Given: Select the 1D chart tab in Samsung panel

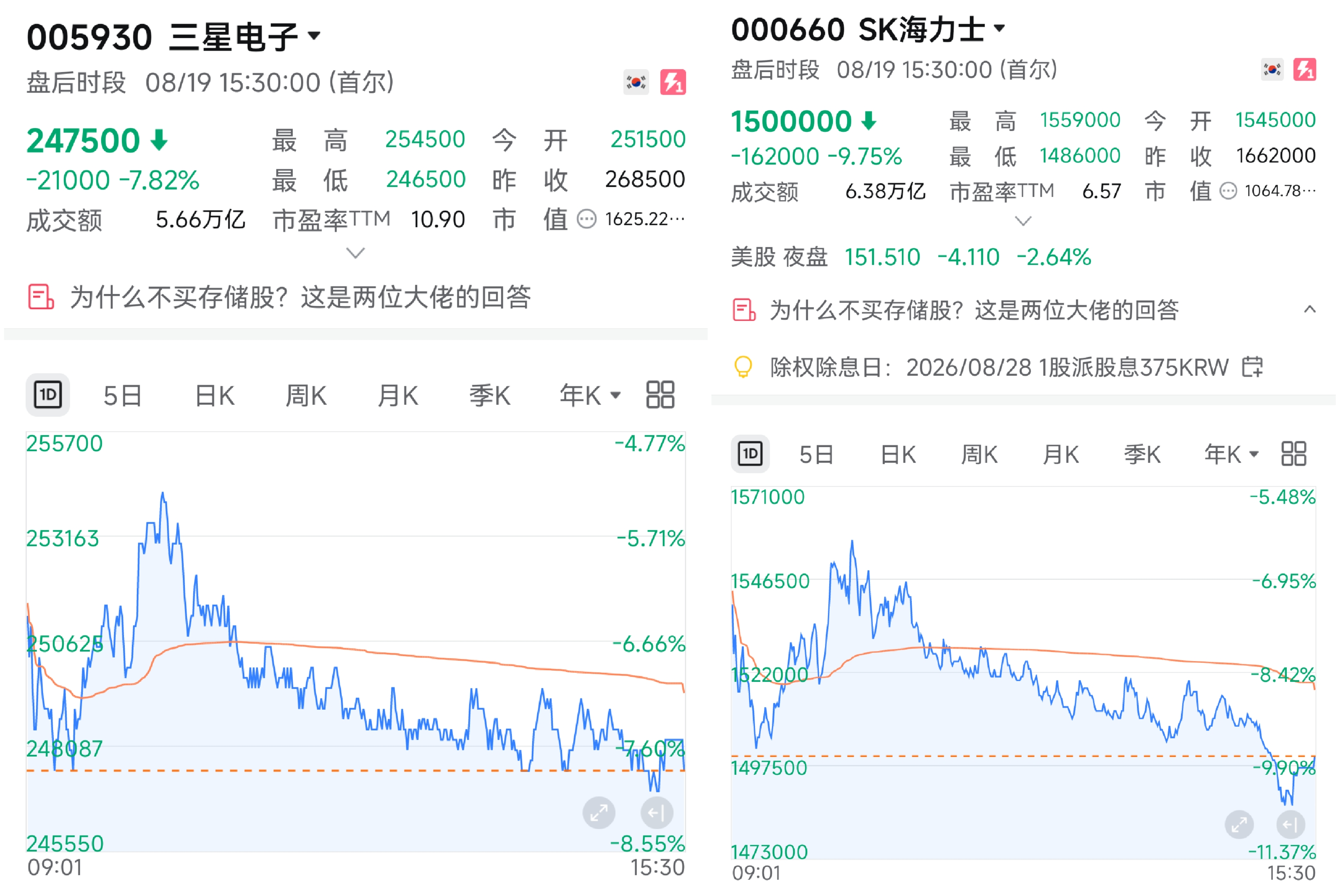Looking at the screenshot, I should [x=47, y=395].
